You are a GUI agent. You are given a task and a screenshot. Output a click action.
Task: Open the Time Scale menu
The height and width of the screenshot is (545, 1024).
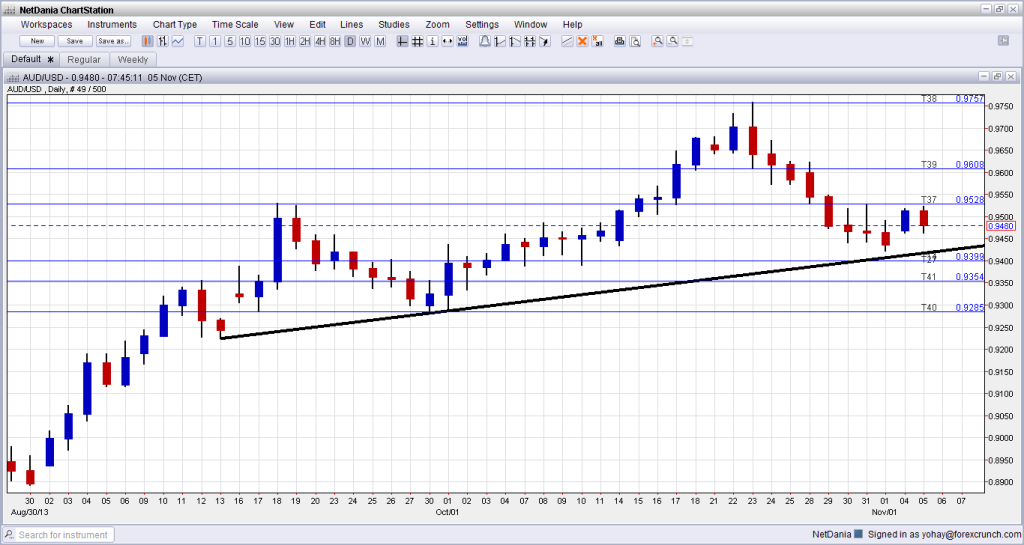pos(235,24)
